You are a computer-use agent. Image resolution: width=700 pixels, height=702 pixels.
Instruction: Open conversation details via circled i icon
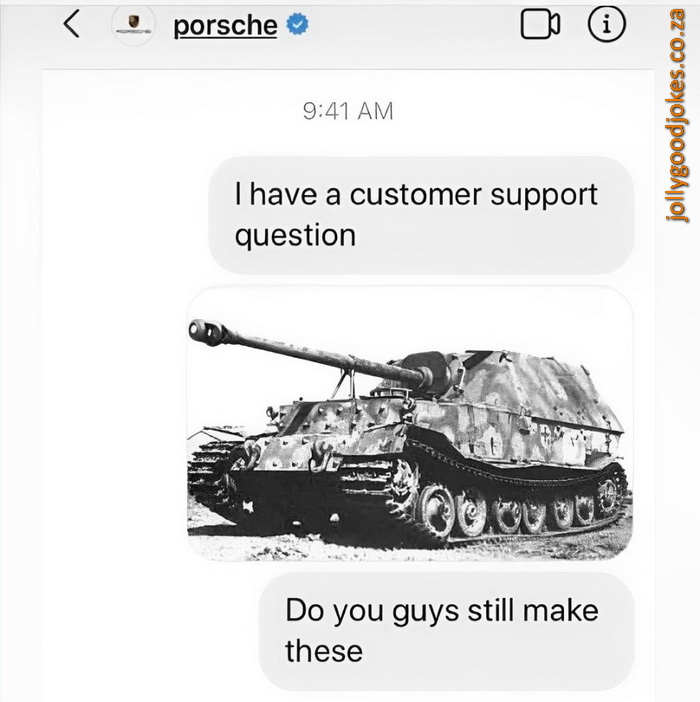tap(606, 24)
